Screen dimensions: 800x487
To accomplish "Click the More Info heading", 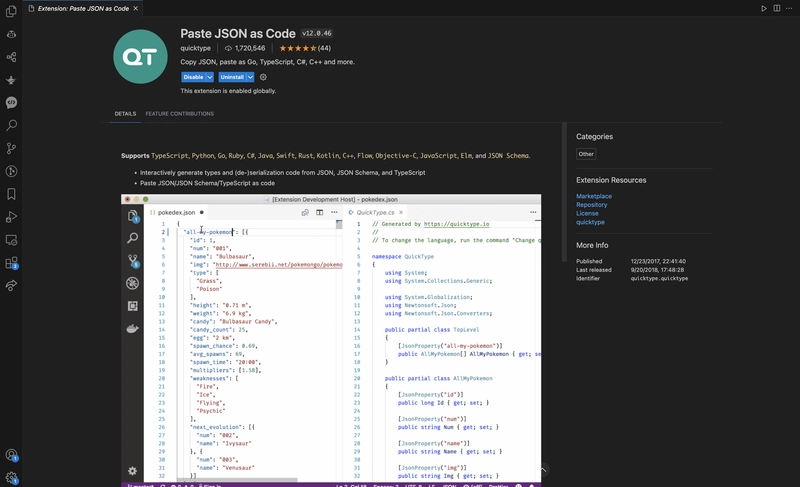I will coord(592,245).
